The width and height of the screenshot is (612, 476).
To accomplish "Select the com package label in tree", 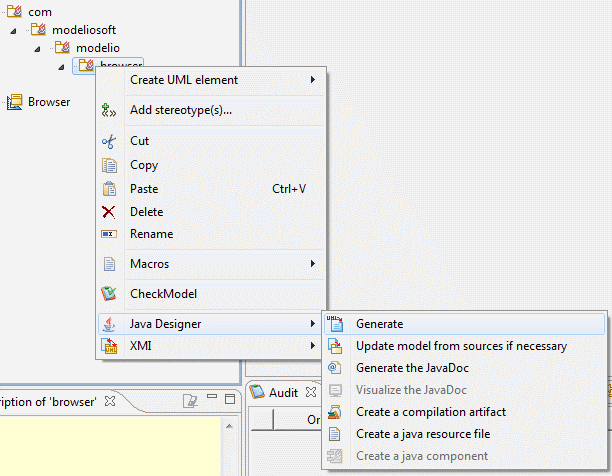I will [x=40, y=12].
